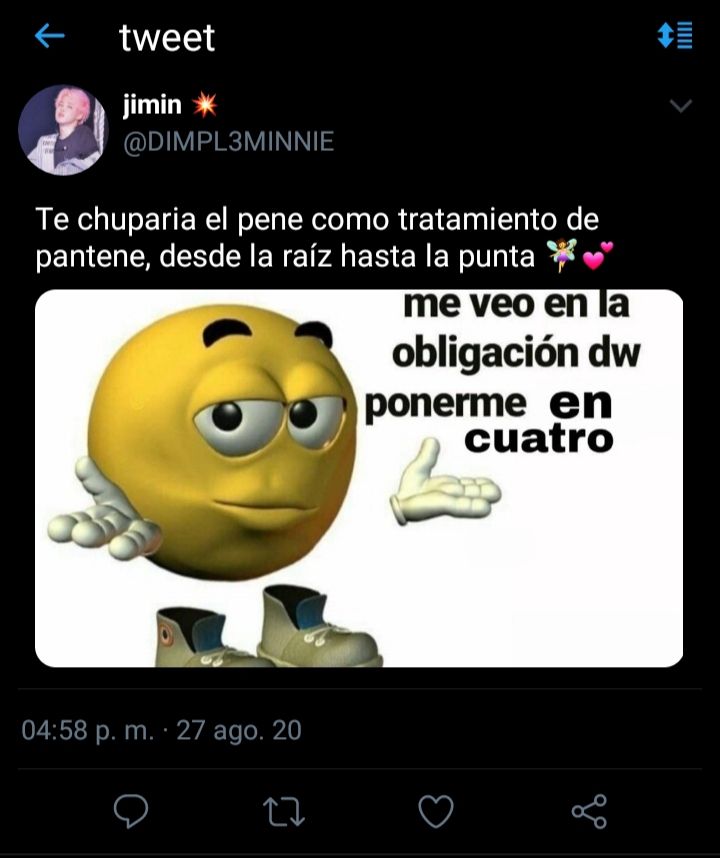Click the "obligación dw" caption in the meme

(x=516, y=353)
